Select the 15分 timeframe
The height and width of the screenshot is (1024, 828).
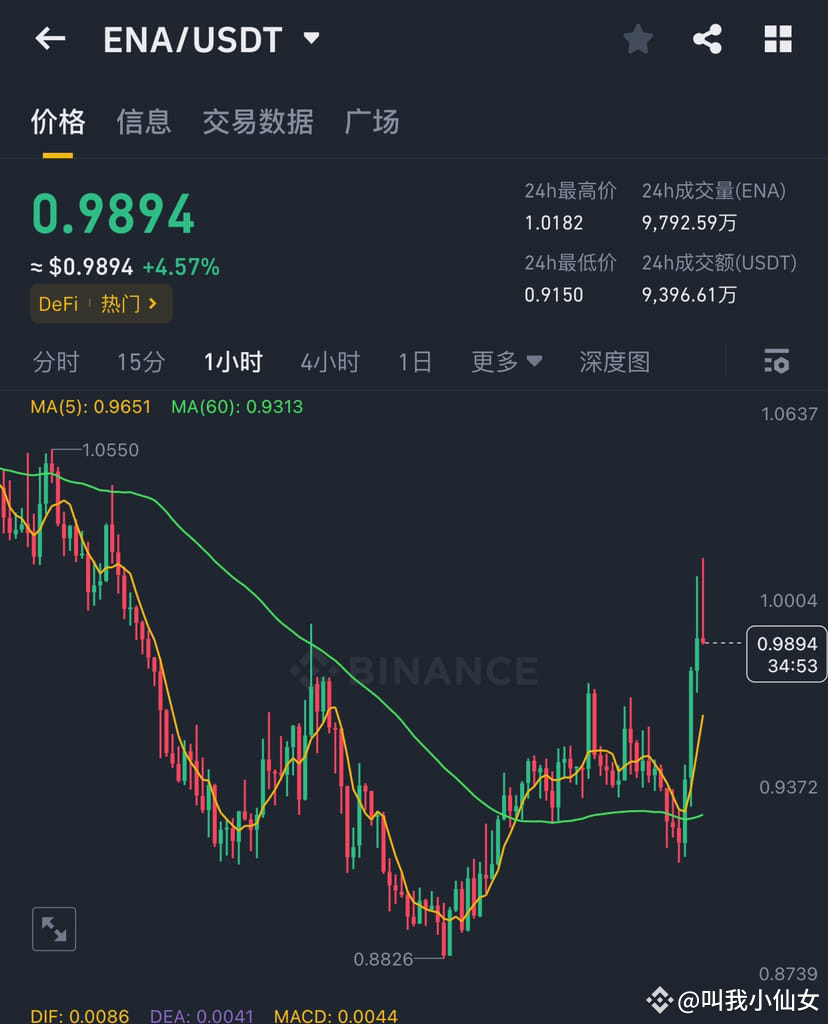point(140,362)
